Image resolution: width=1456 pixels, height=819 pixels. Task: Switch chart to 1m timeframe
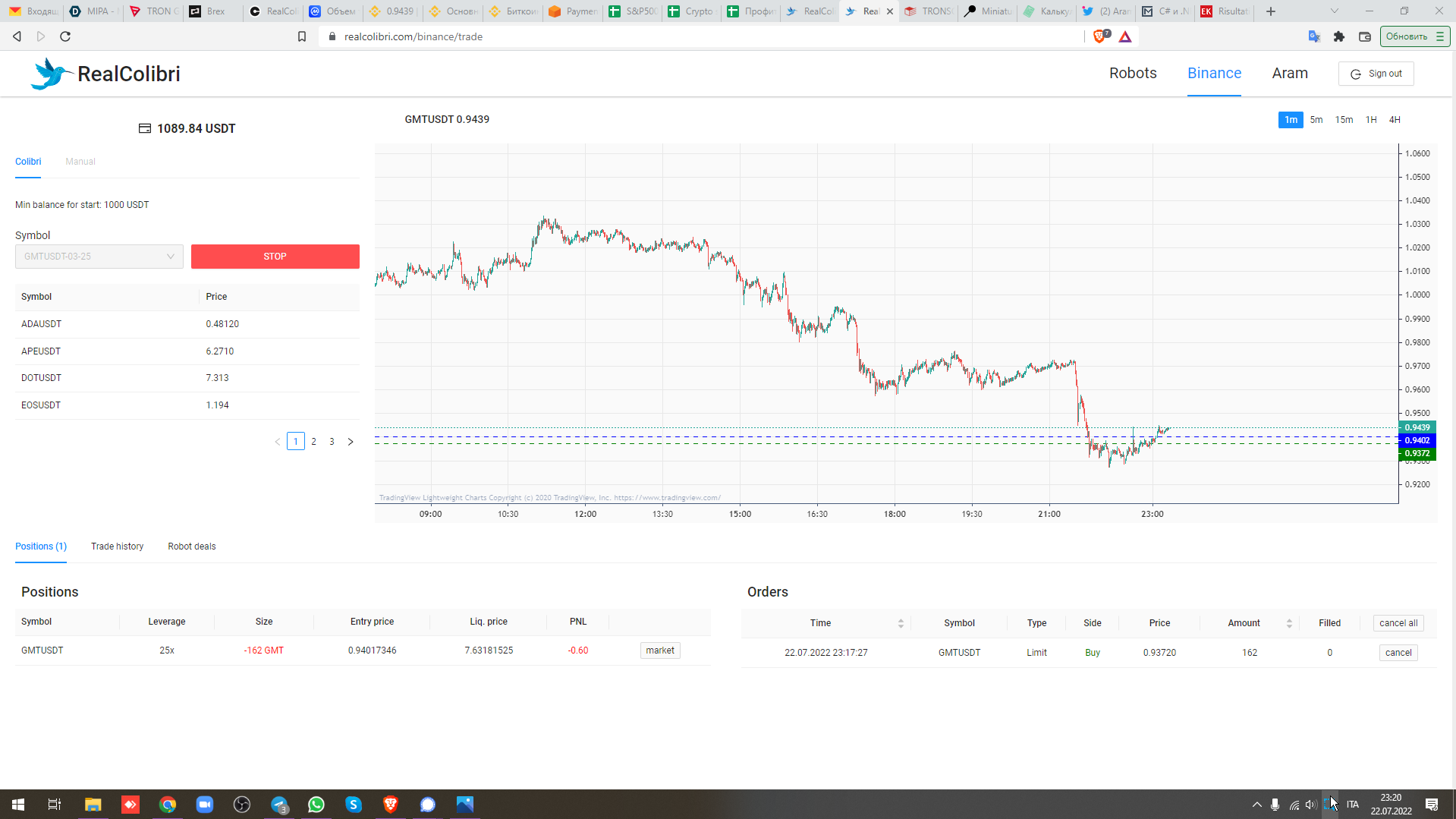click(x=1291, y=120)
